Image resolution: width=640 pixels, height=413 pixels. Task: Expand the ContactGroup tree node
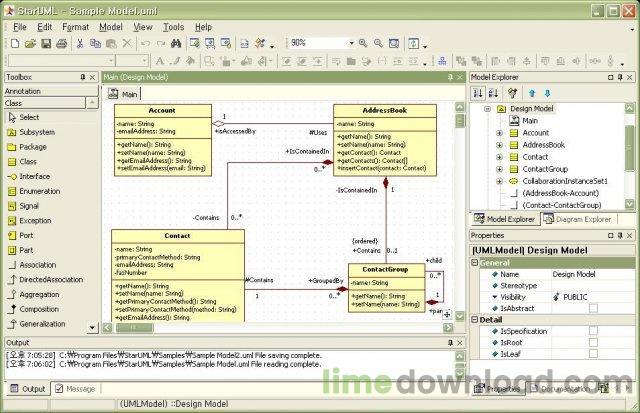click(x=499, y=169)
